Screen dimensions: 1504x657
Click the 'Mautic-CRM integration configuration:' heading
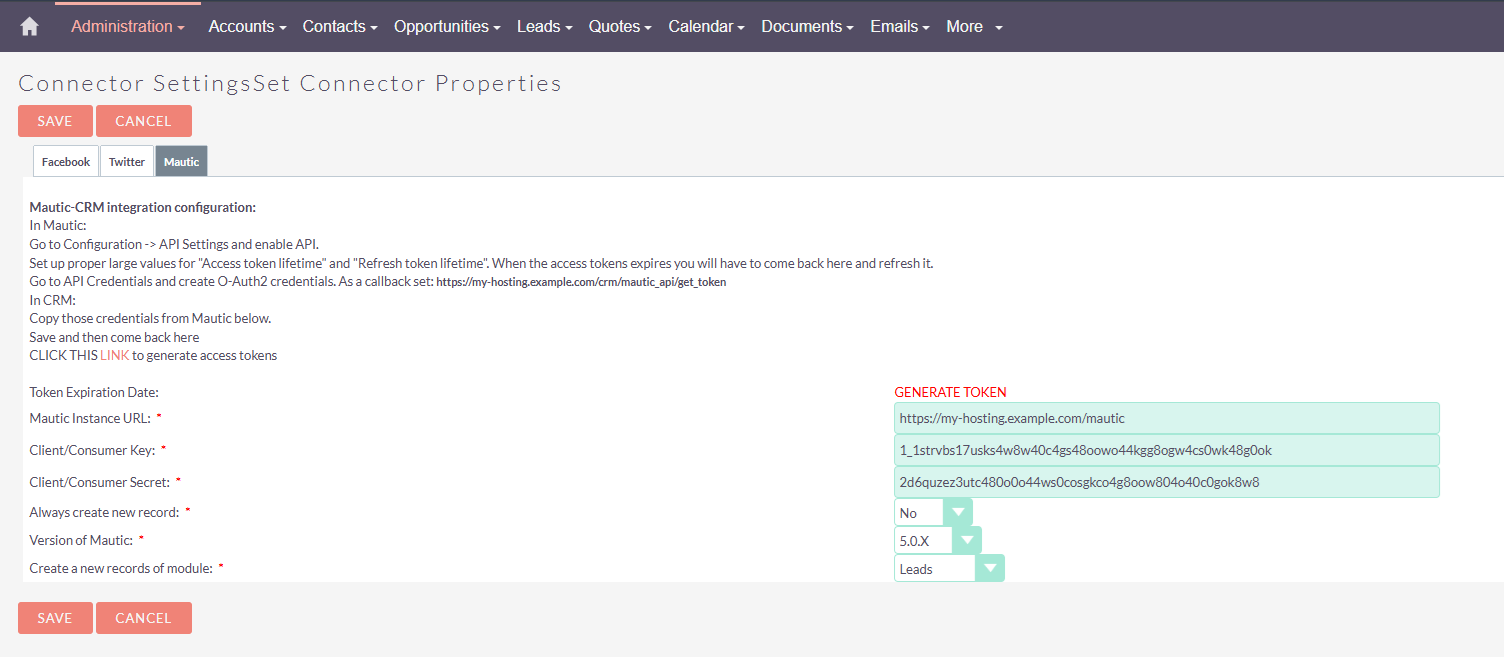[143, 208]
